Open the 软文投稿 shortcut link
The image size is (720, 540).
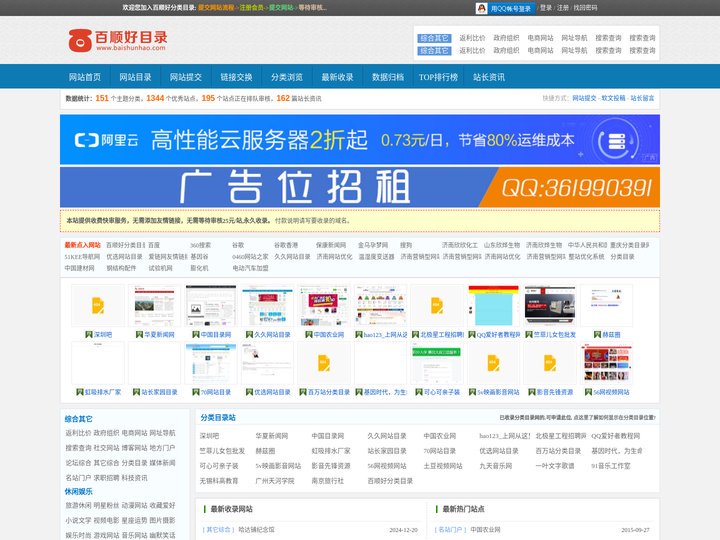coord(613,98)
